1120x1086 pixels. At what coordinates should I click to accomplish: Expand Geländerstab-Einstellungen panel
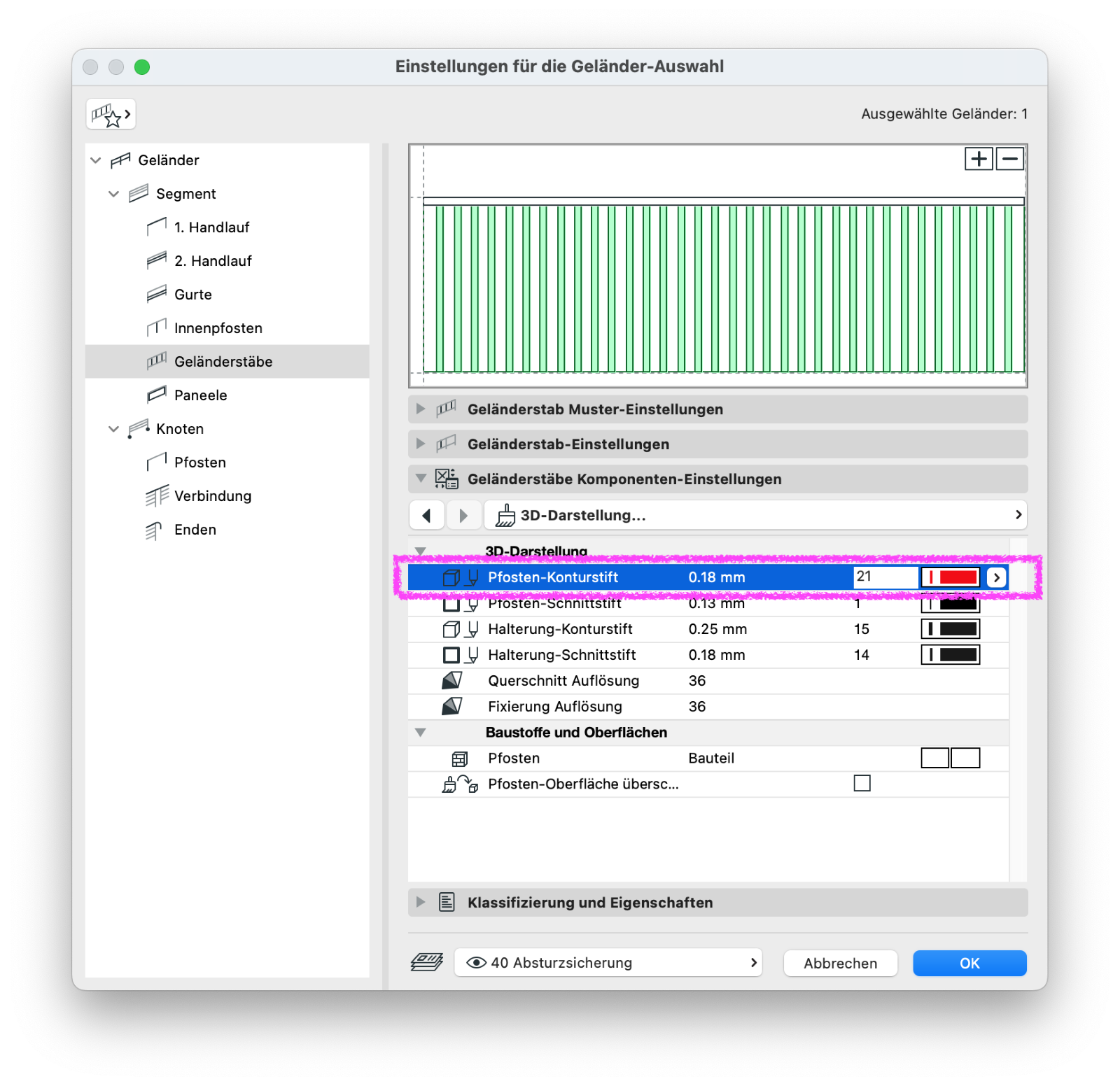(x=421, y=444)
